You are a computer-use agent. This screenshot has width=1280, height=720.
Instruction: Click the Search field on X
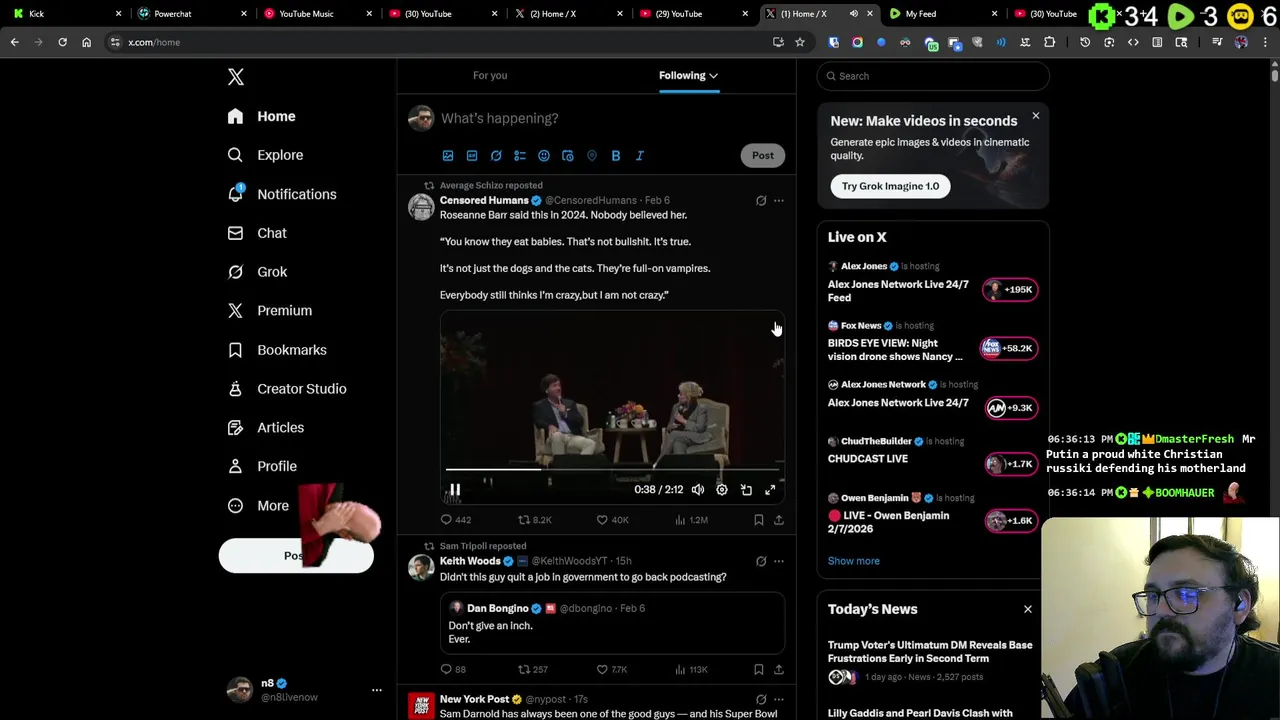point(933,76)
